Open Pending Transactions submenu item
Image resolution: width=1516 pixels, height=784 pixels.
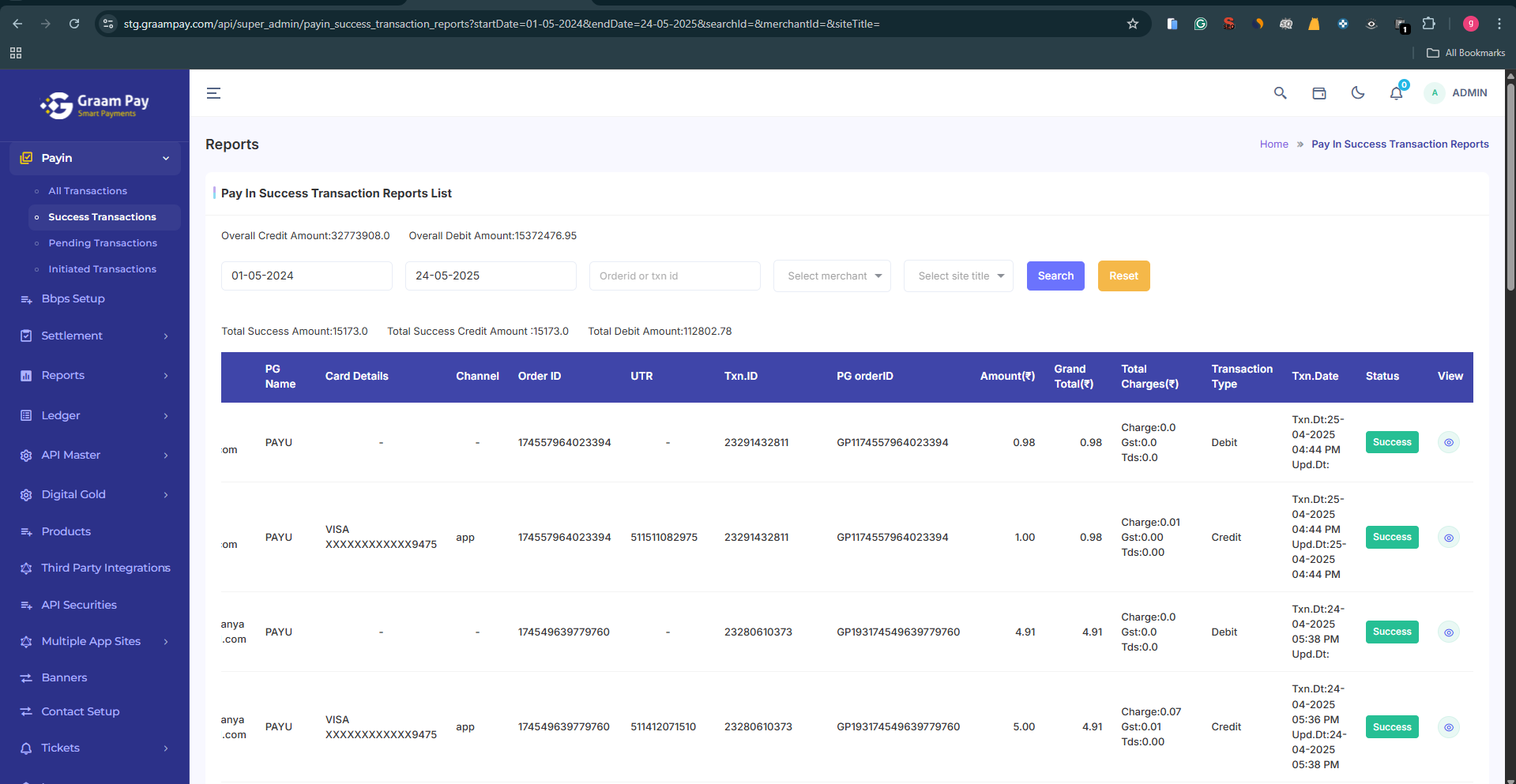pos(103,243)
